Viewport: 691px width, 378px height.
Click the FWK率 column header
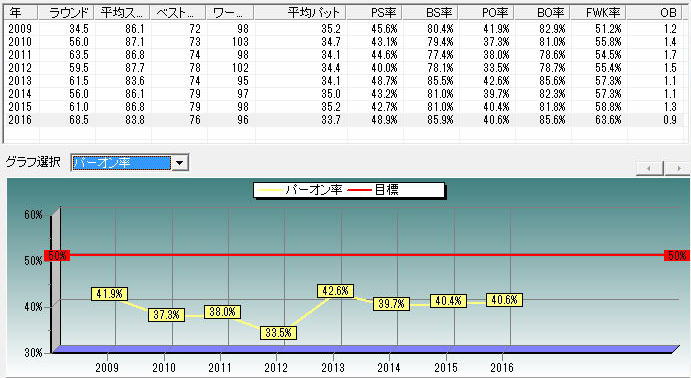click(599, 13)
